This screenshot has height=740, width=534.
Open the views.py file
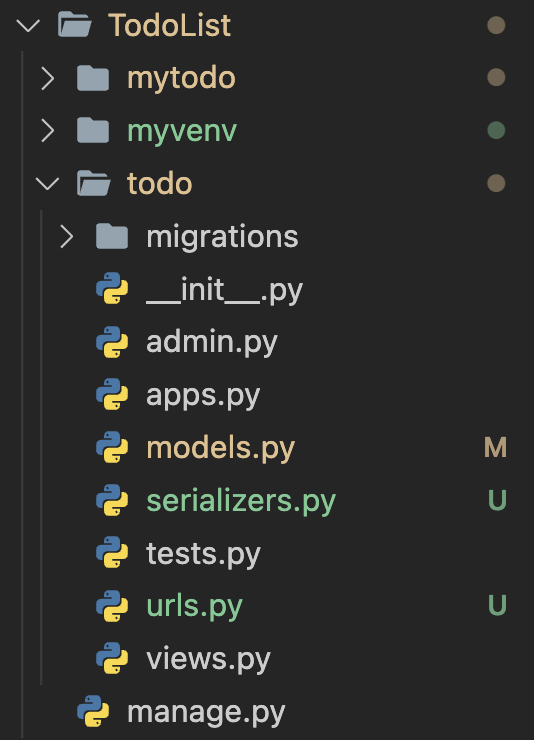point(209,660)
